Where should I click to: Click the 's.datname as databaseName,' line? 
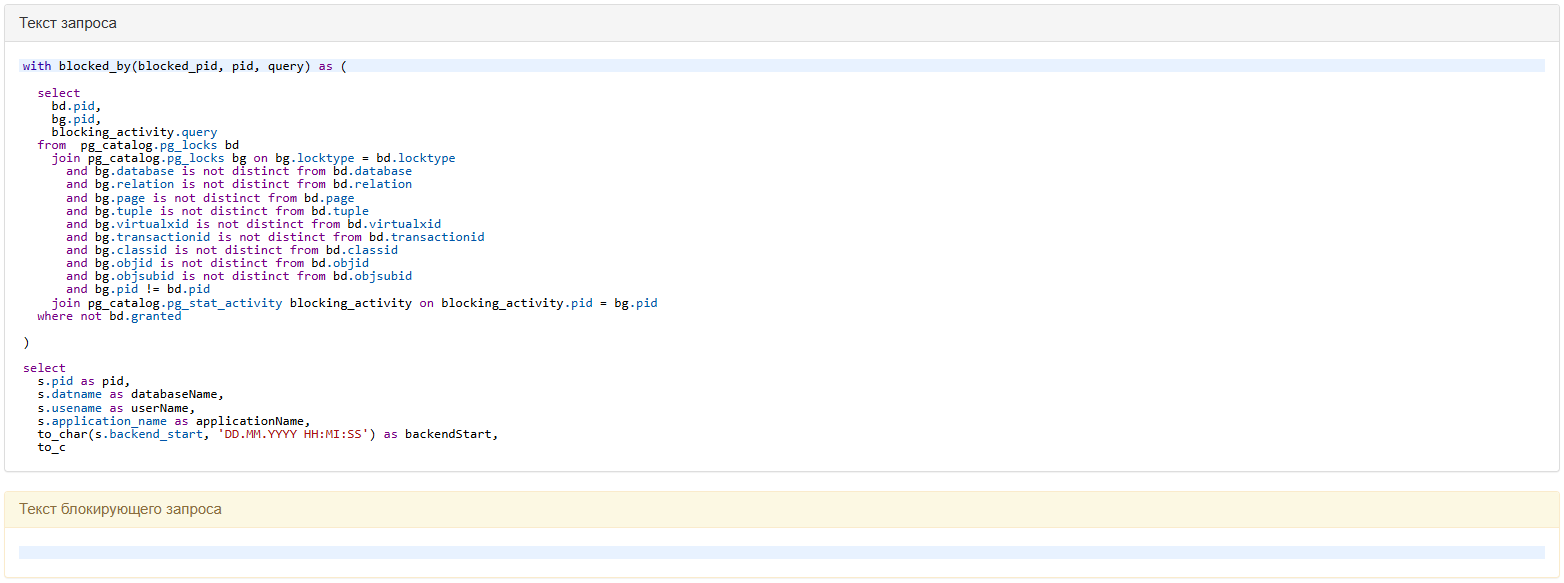click(x=131, y=394)
